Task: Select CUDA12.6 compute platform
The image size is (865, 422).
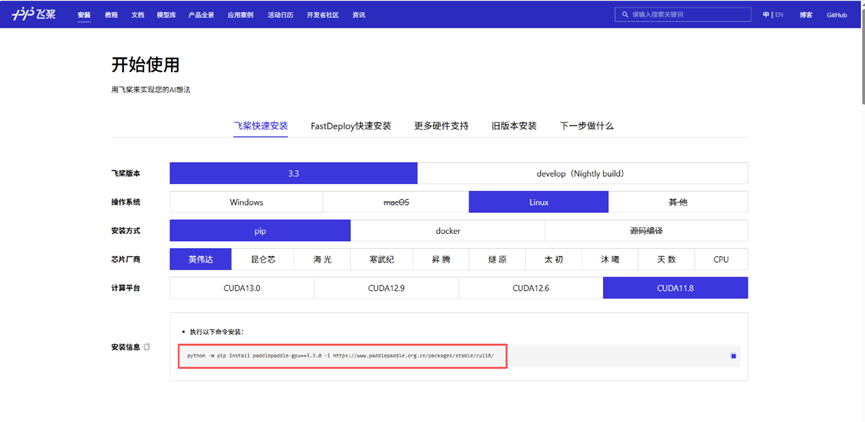Action: [531, 288]
